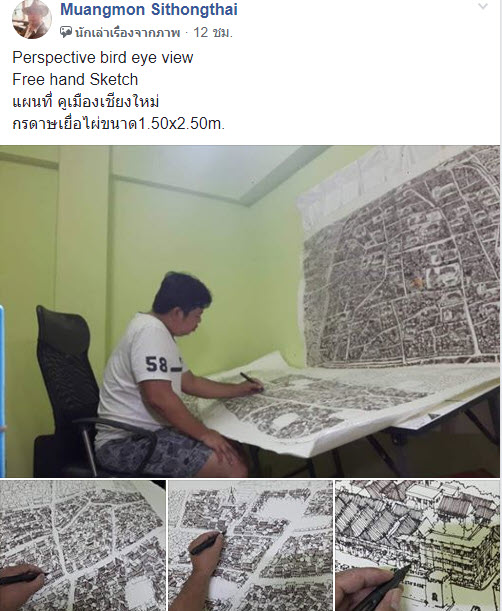Click the แผนที่ คูเมืองเชียงใหม่ caption line
This screenshot has width=502, height=611.
tap(86, 102)
